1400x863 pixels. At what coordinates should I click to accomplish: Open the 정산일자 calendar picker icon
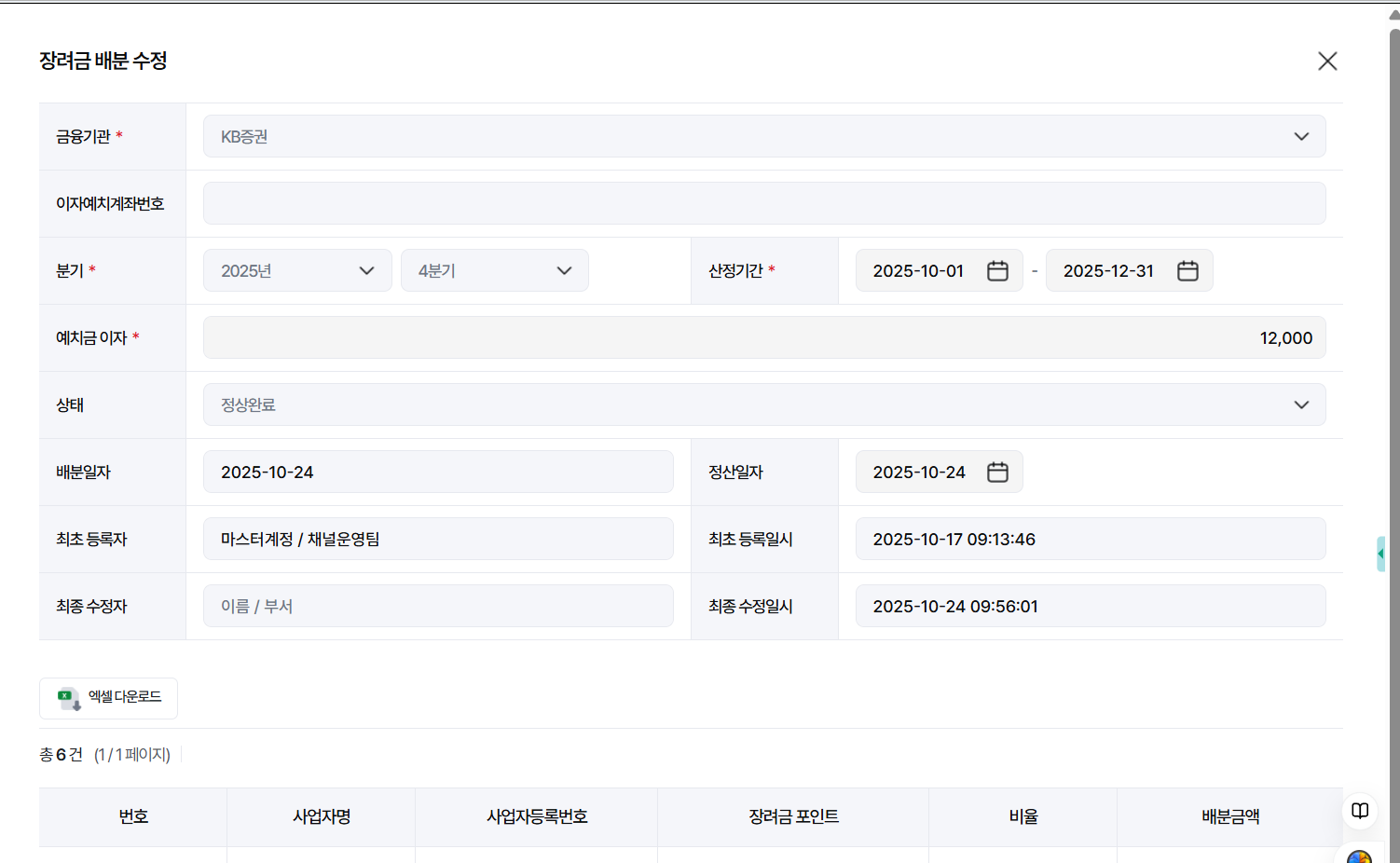997,472
